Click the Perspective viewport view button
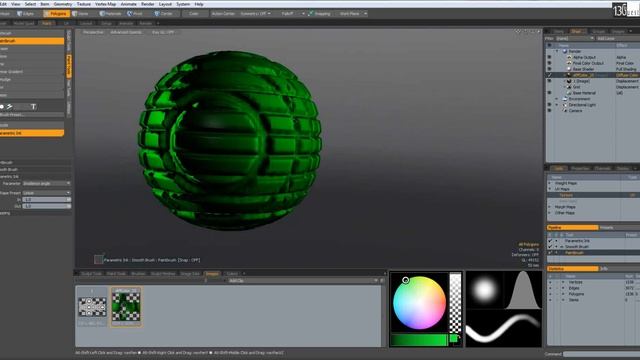 (93, 32)
